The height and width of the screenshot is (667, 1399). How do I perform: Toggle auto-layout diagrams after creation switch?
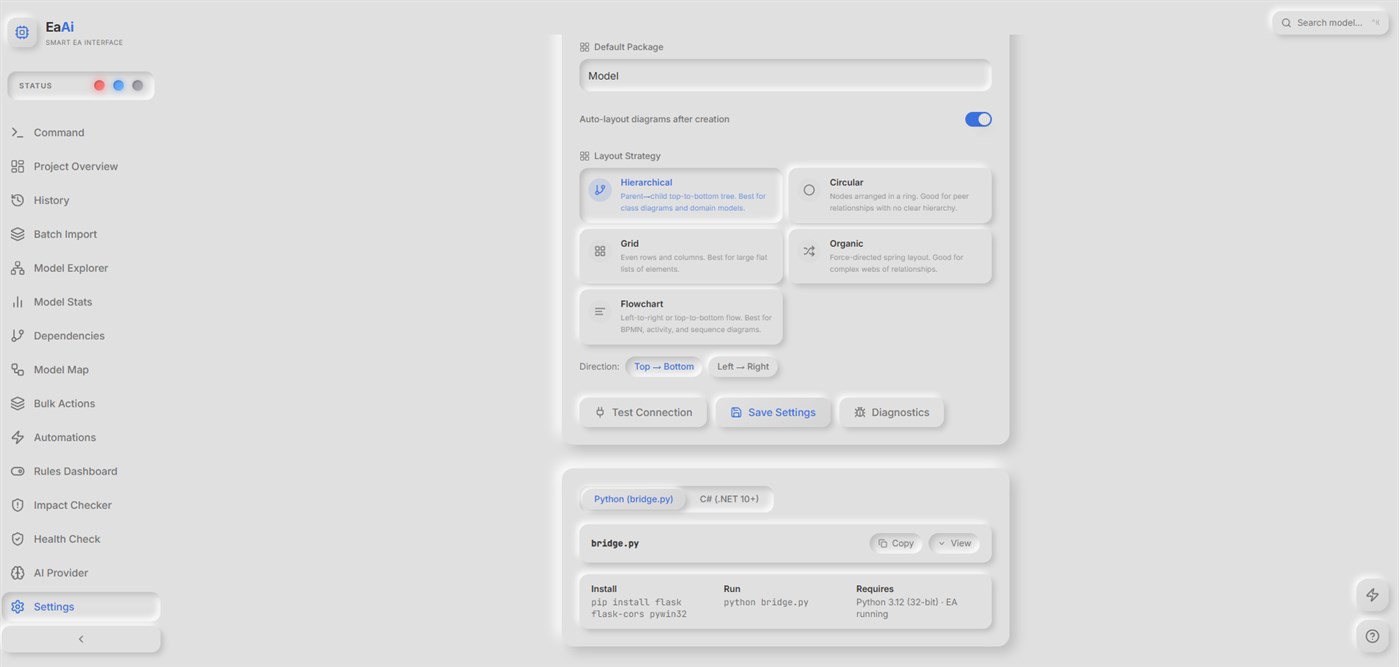pos(978,119)
